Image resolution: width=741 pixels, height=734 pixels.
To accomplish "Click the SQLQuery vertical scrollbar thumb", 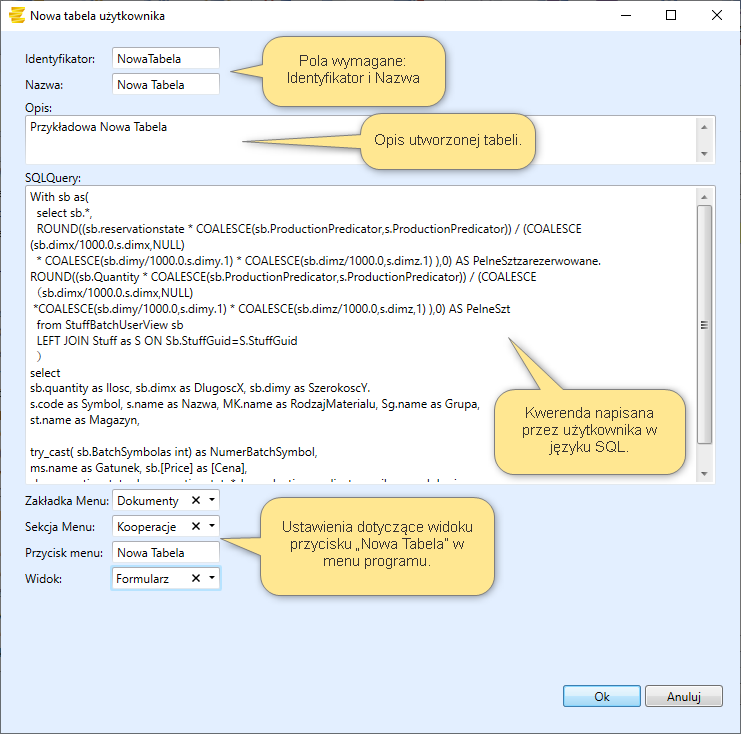I will tap(705, 325).
